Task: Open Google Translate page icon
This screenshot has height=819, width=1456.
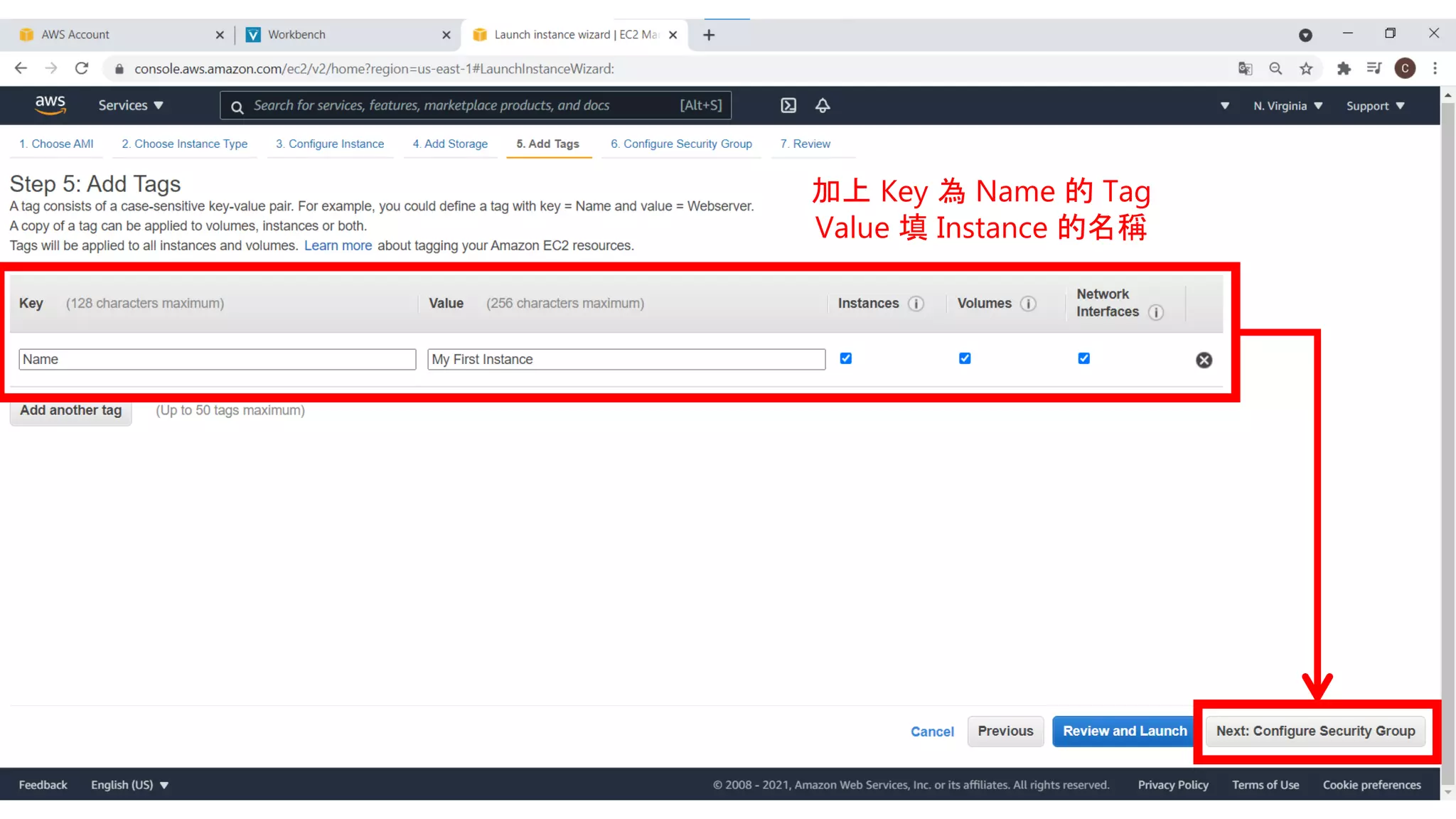Action: [x=1245, y=68]
